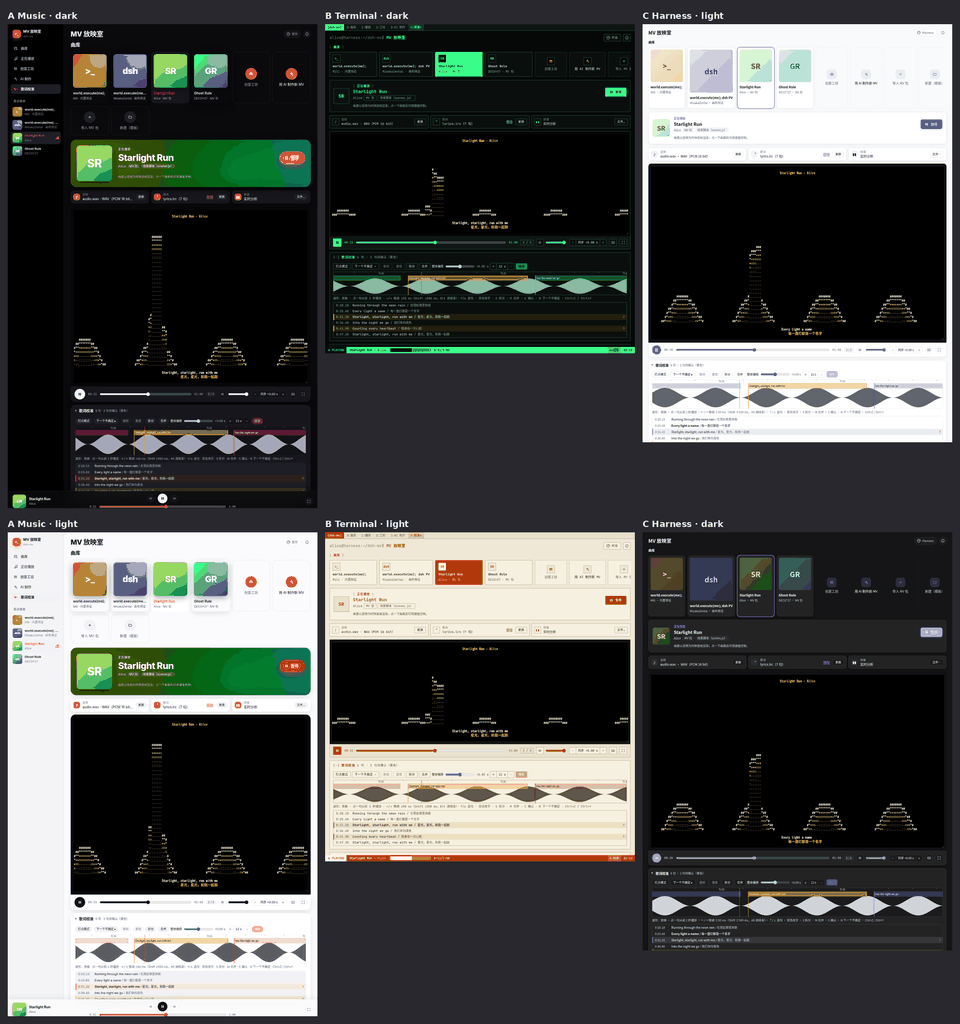Click red pause button on Starlight Run banner, A Music dark
Image resolution: width=960 pixels, height=1024 pixels.
pyautogui.click(x=292, y=158)
